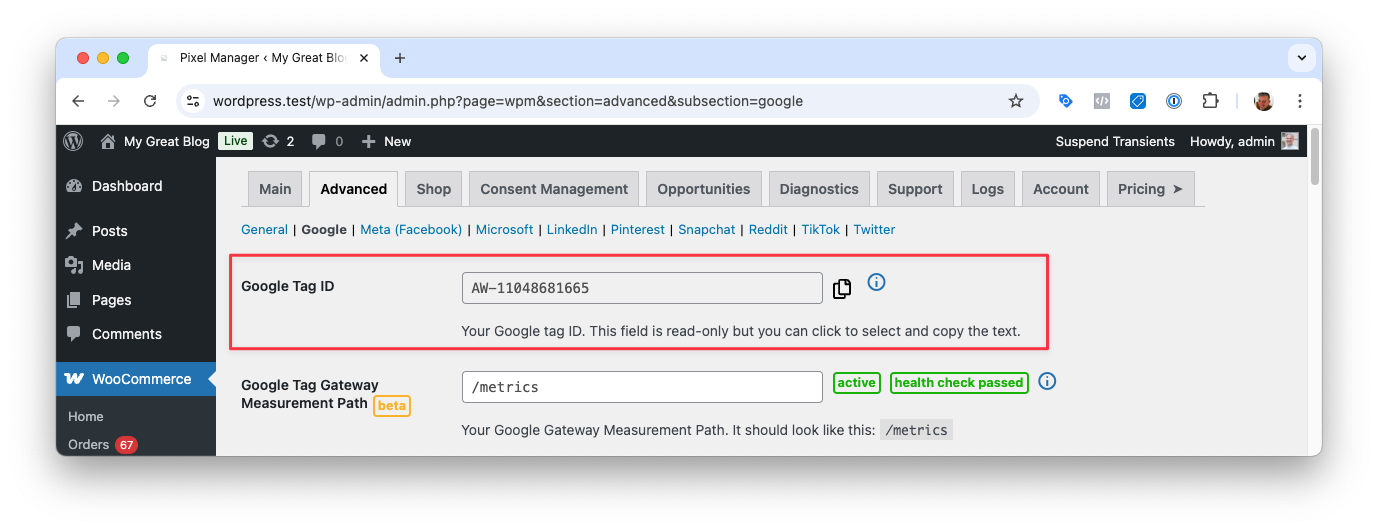Switch to the Opportunities tab

[704, 189]
